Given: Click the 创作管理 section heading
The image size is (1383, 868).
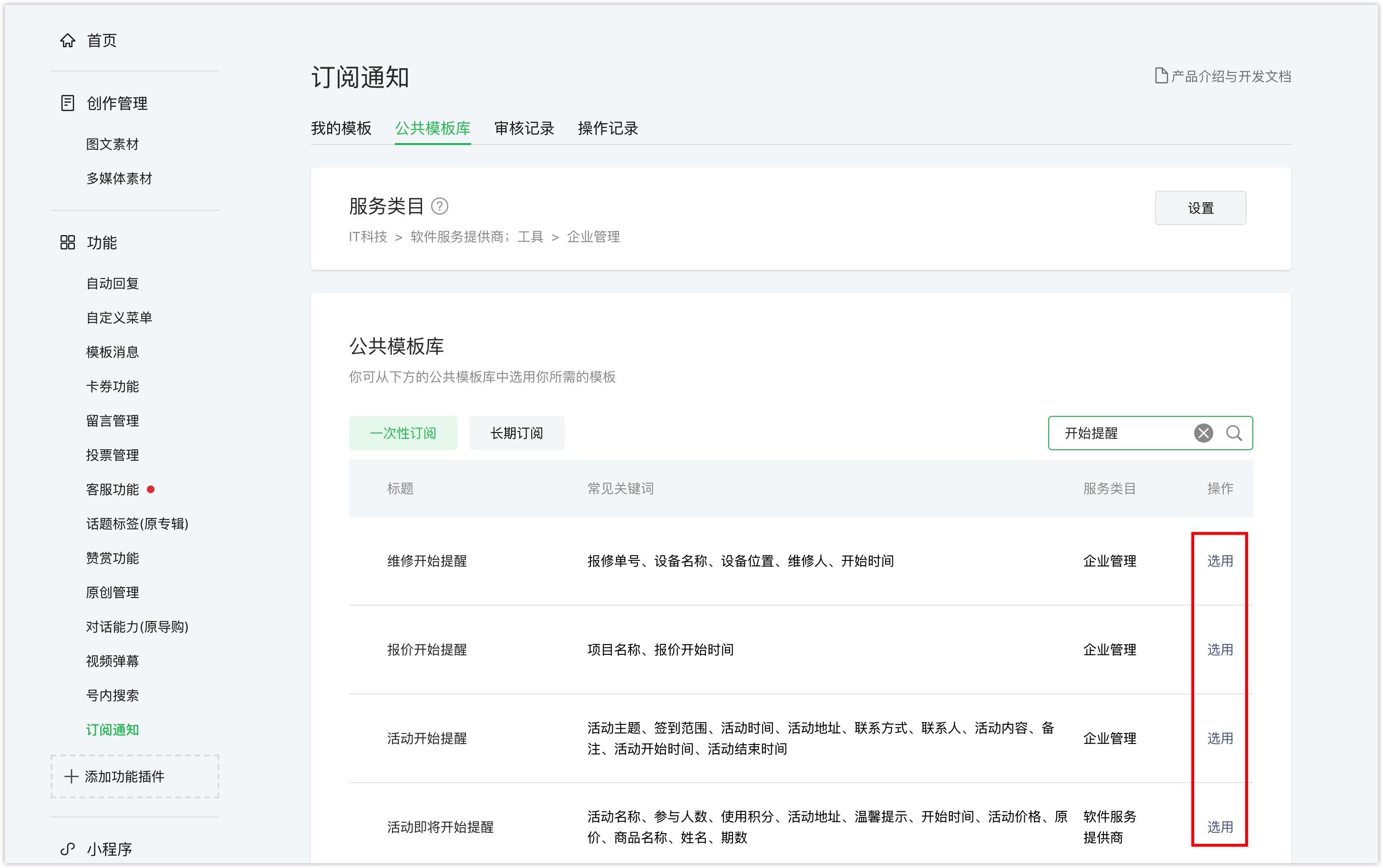Looking at the screenshot, I should click(117, 103).
